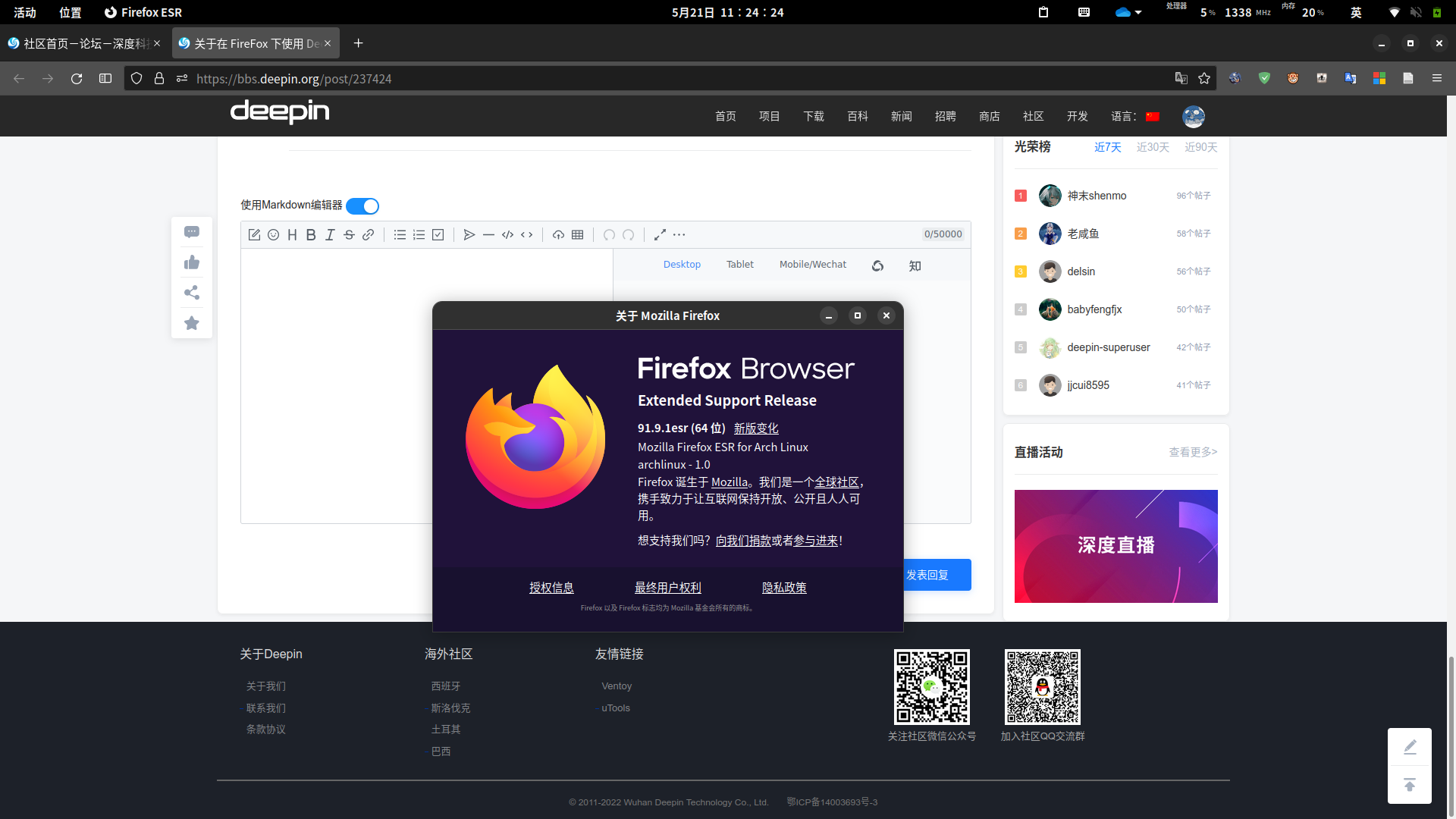This screenshot has width=1456, height=819.
Task: Disable the Markdown editor switch
Action: coord(362,206)
